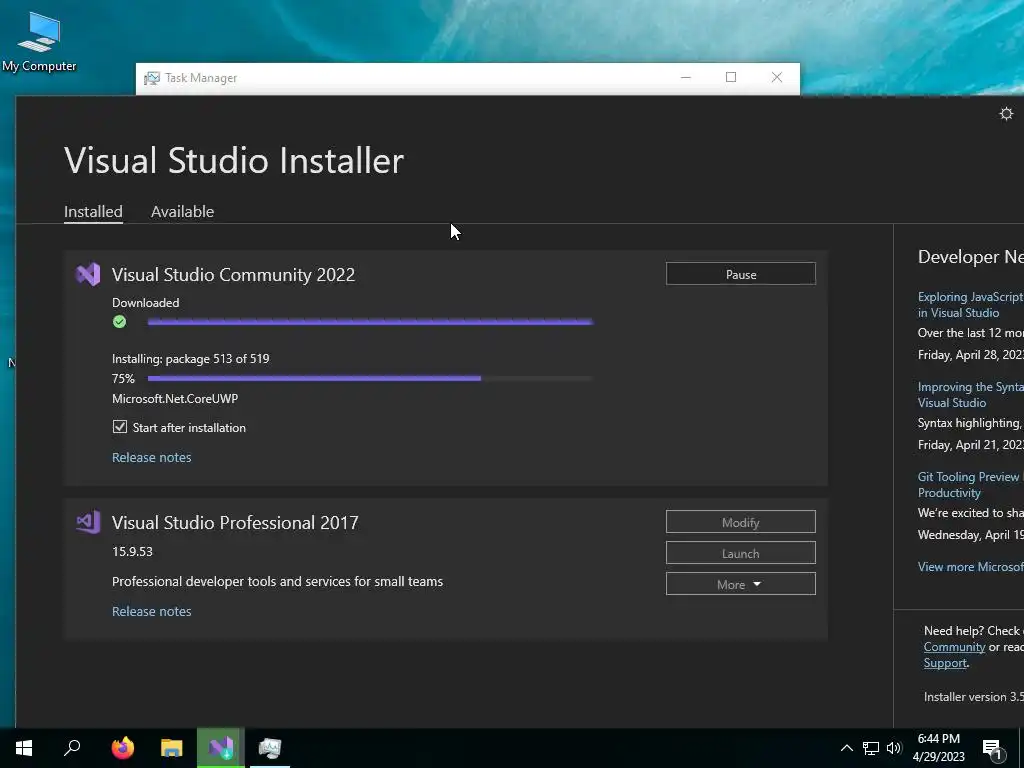Open File Explorer from the taskbar

pos(172,748)
